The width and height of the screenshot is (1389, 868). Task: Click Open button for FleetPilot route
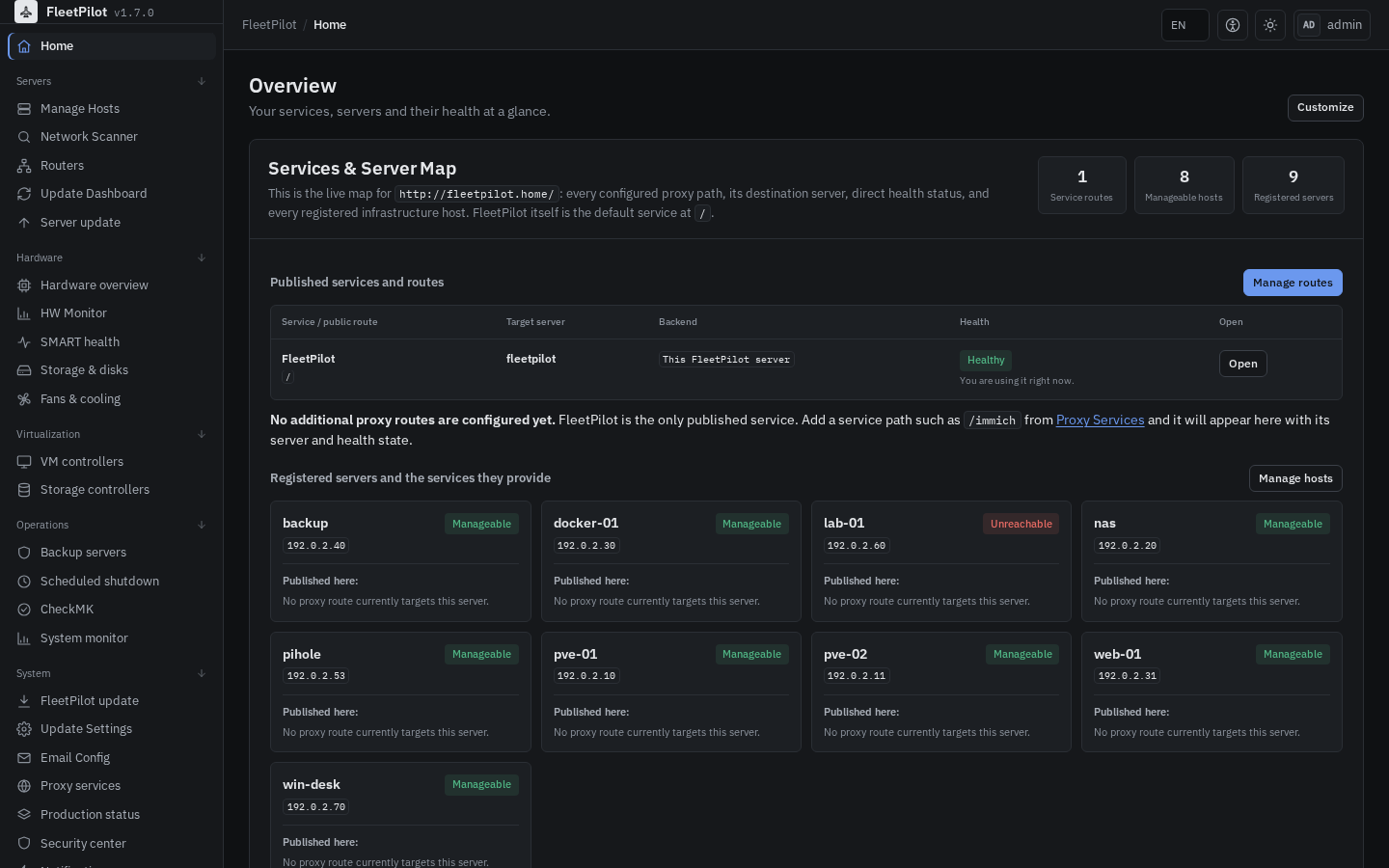1243,364
